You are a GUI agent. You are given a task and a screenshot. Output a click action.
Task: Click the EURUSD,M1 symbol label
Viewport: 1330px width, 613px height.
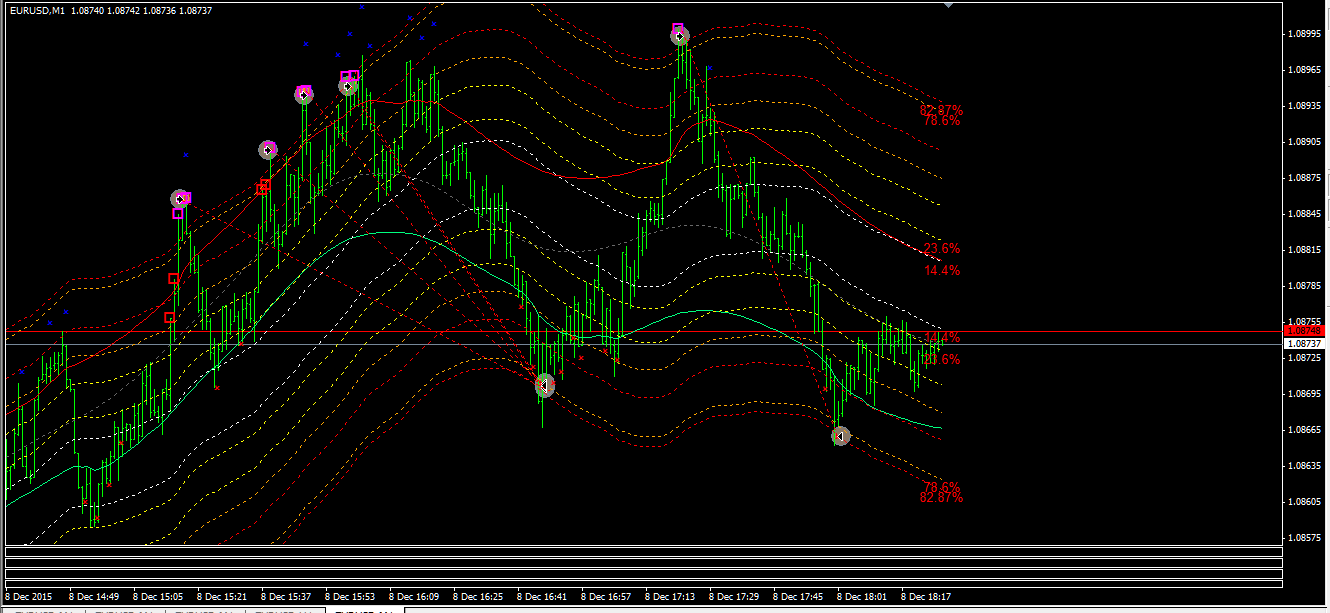(x=36, y=10)
